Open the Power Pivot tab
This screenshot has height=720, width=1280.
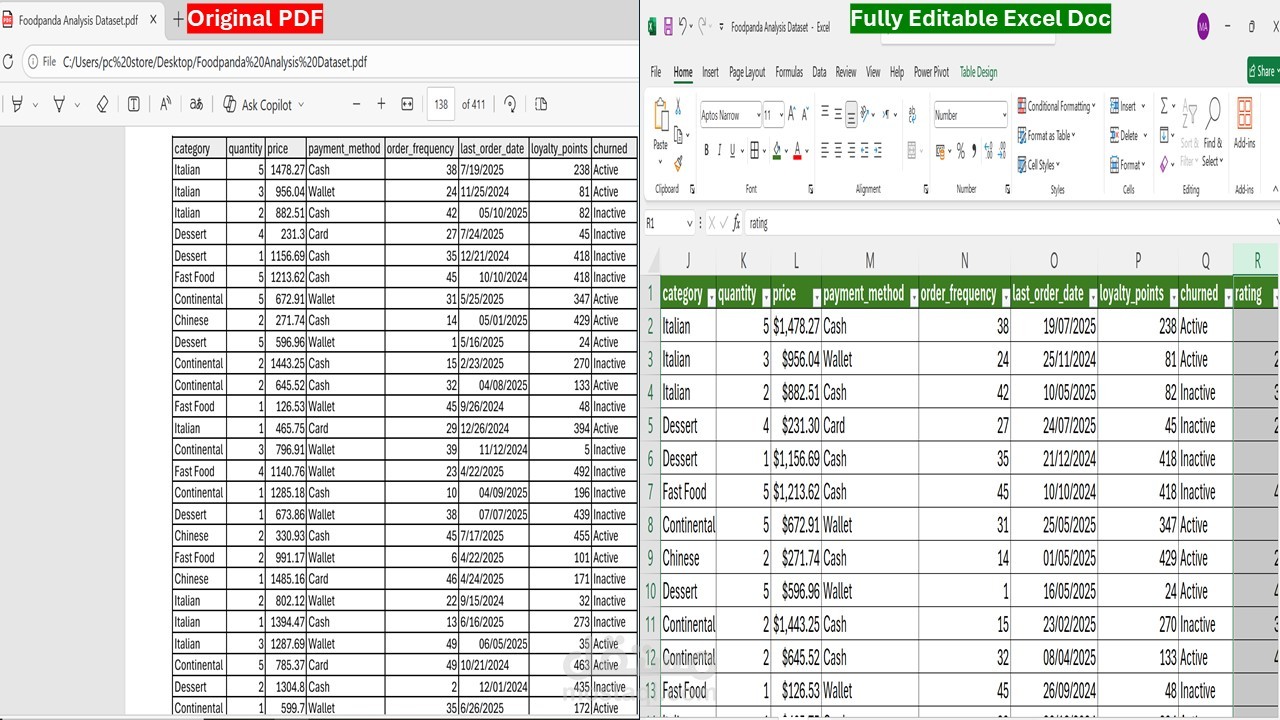point(931,72)
